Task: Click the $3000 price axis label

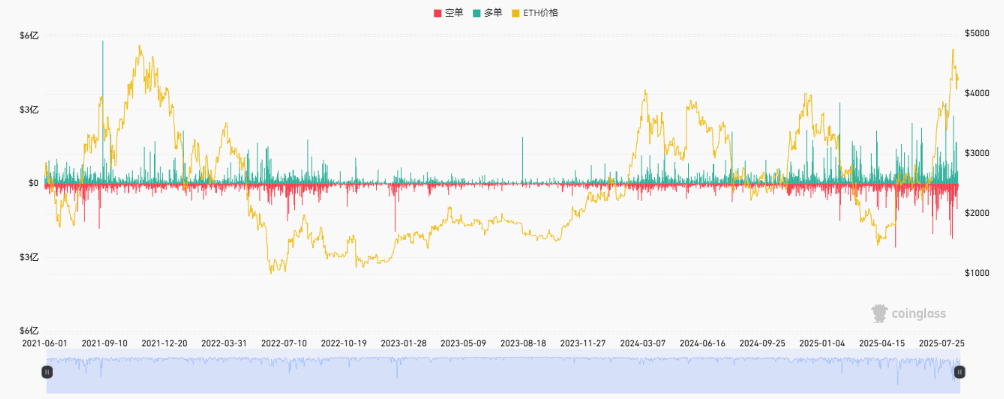Action: click(978, 153)
